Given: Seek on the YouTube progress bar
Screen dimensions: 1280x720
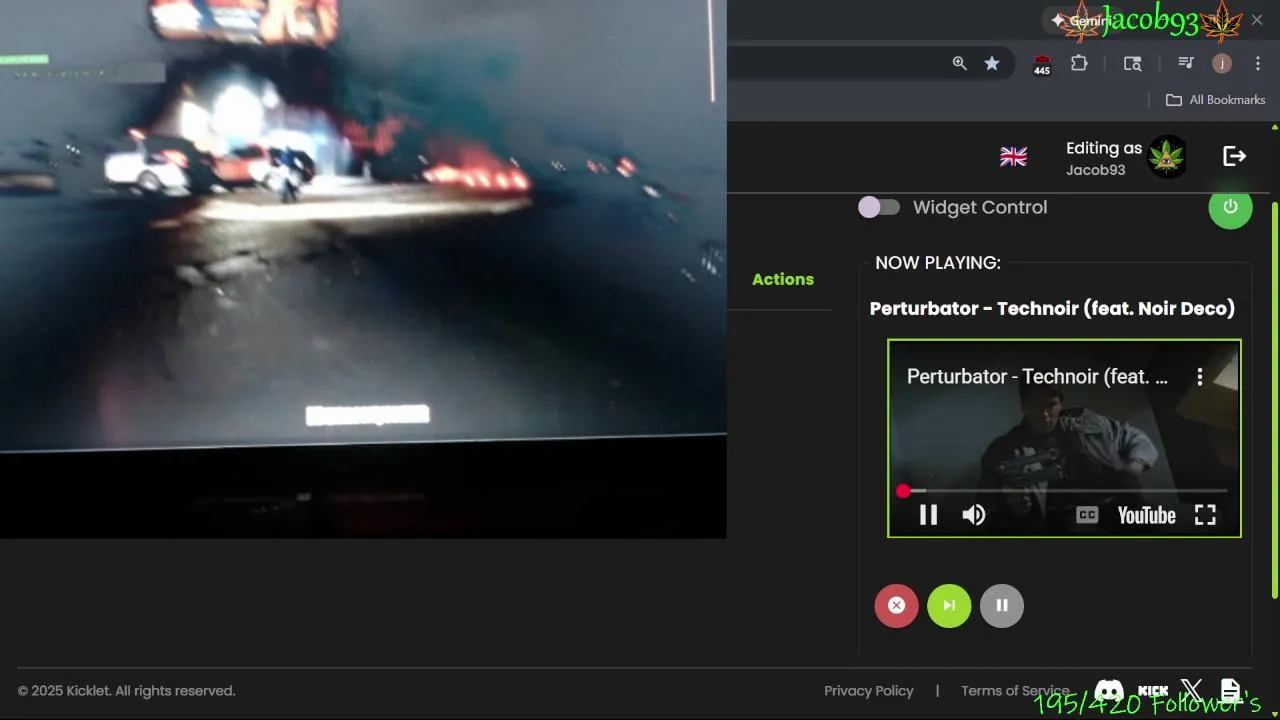Looking at the screenshot, I should click(x=1065, y=491).
